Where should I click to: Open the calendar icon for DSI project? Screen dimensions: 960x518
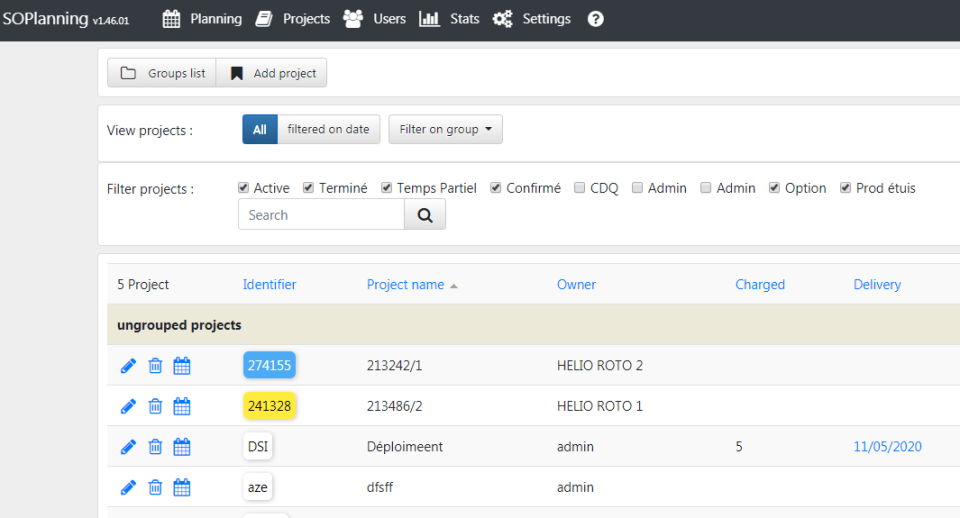tap(182, 447)
